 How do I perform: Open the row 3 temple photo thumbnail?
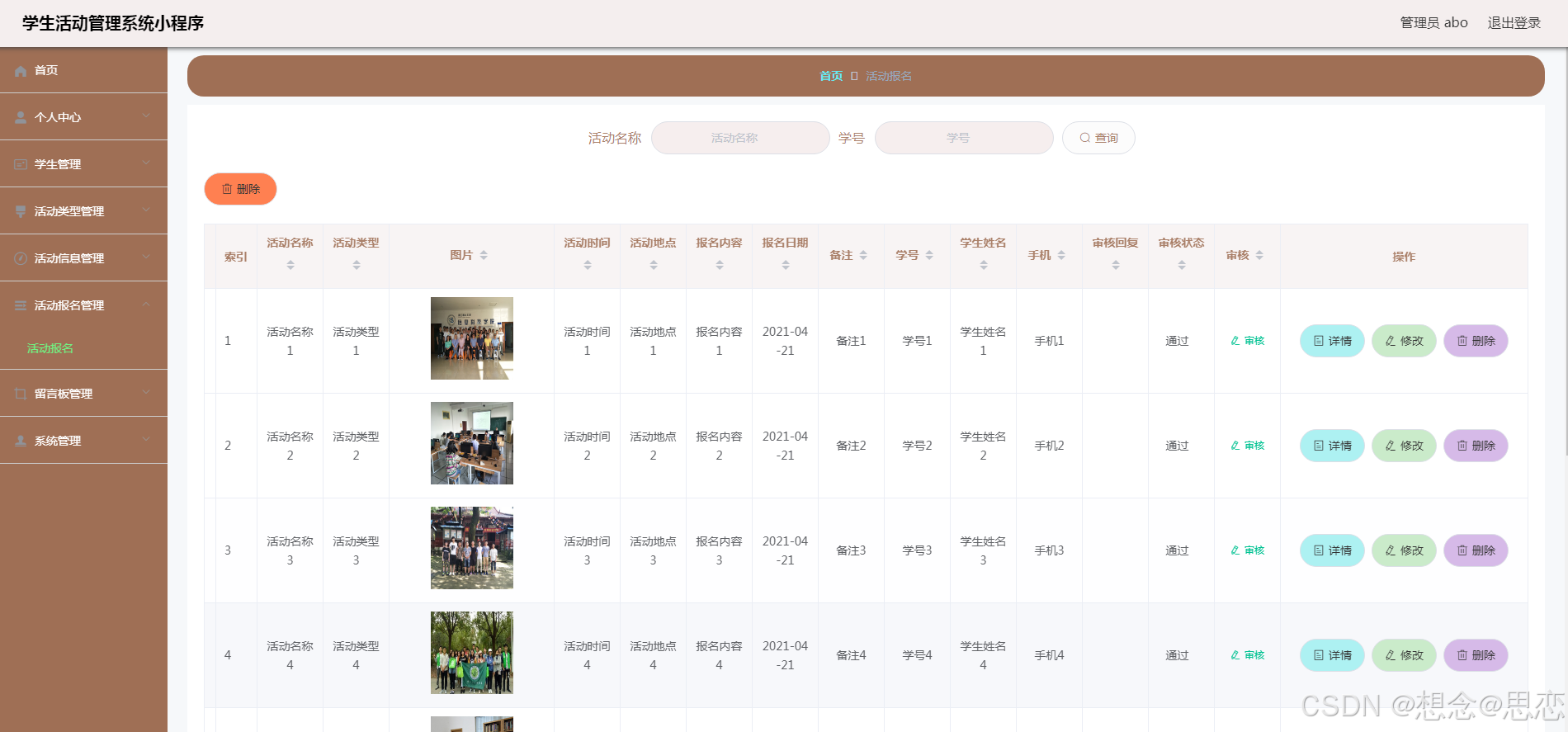click(x=472, y=548)
